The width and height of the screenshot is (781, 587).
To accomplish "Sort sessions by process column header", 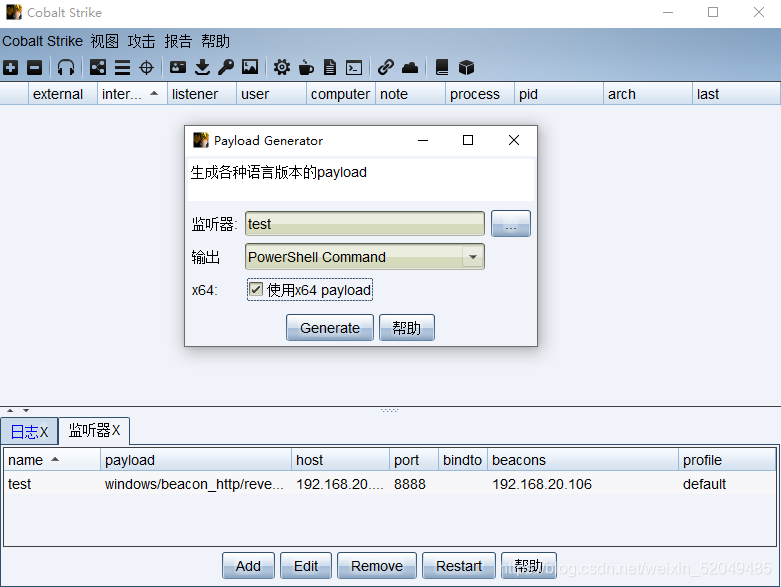I will (x=480, y=94).
